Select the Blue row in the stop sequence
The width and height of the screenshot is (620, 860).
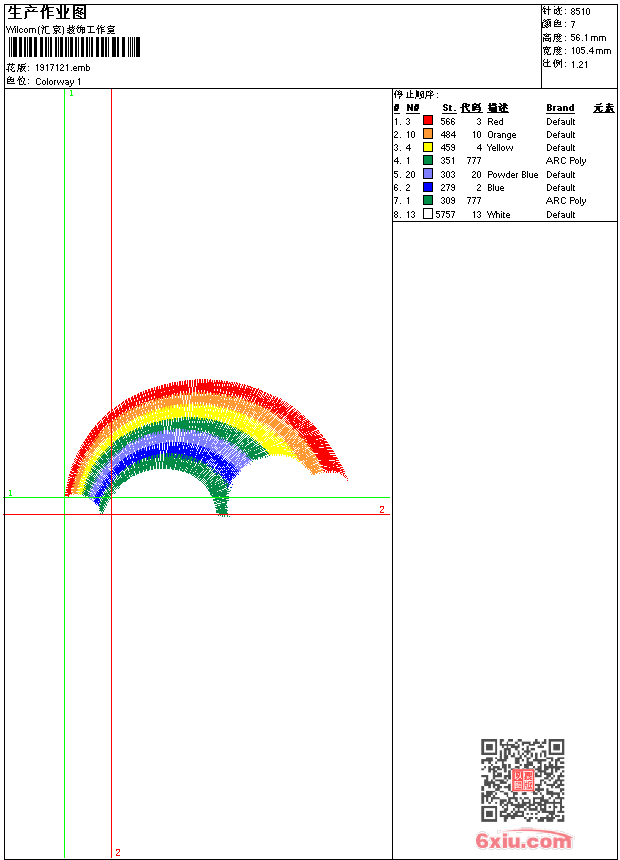click(495, 187)
